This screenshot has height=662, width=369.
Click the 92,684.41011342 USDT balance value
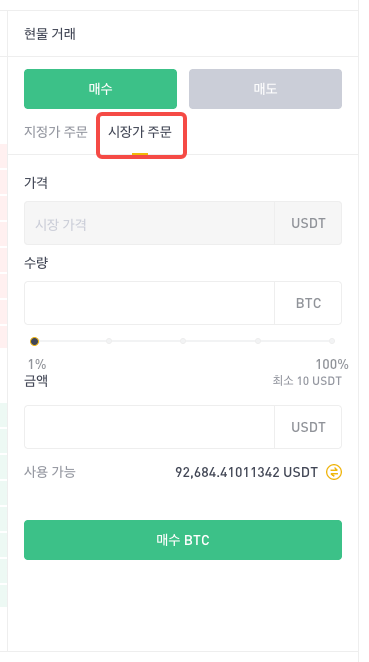[246, 472]
